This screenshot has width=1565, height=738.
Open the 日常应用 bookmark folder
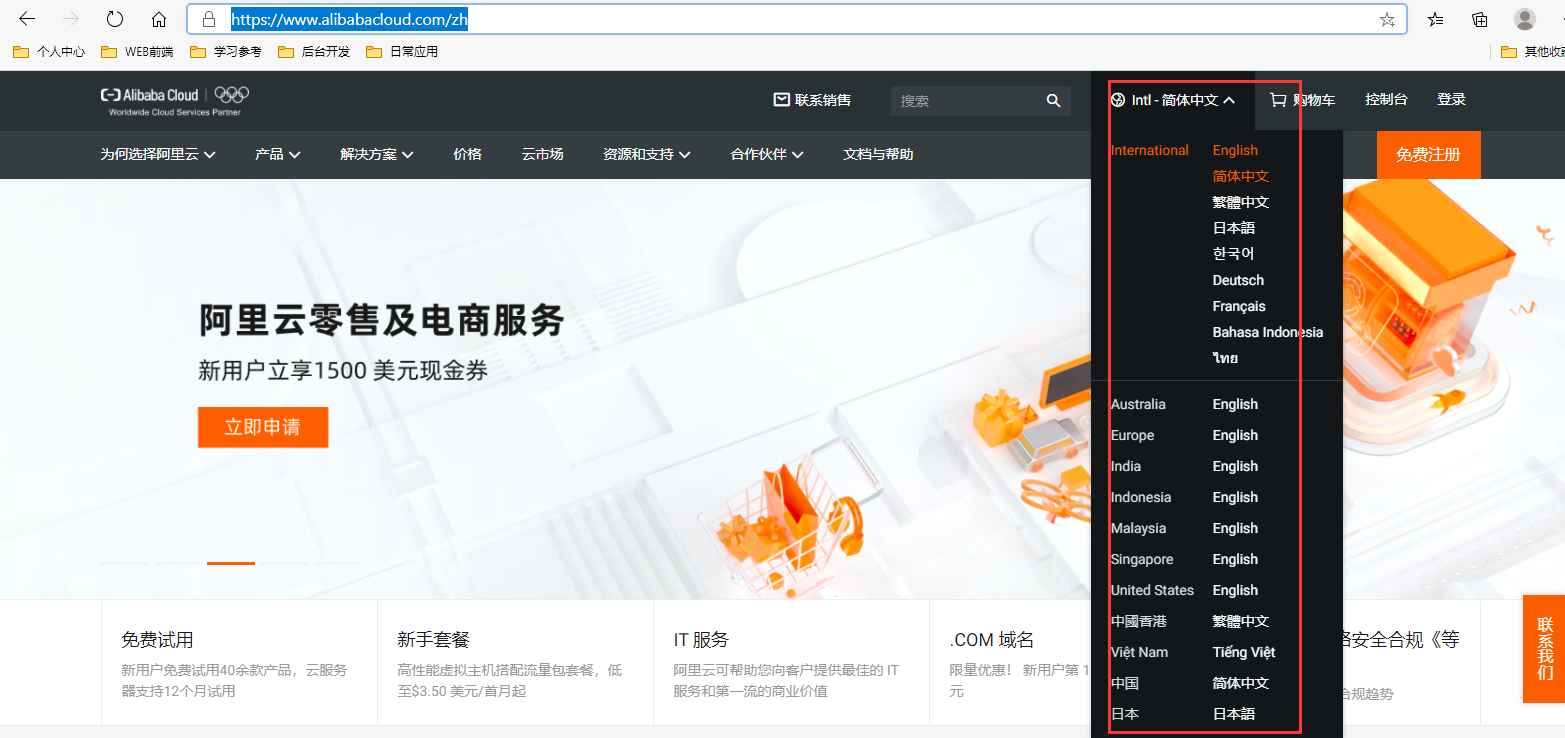401,51
